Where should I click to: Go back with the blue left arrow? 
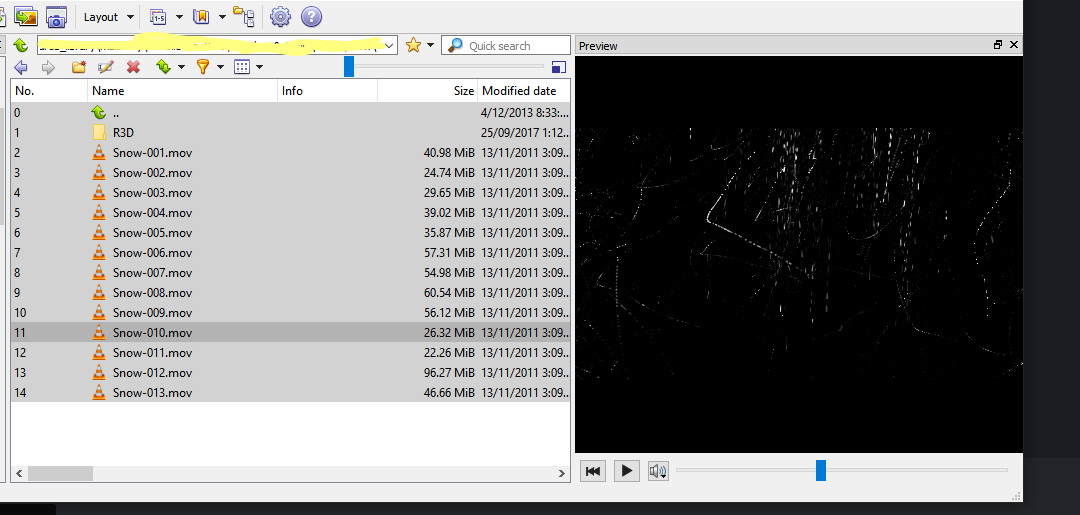click(x=21, y=67)
